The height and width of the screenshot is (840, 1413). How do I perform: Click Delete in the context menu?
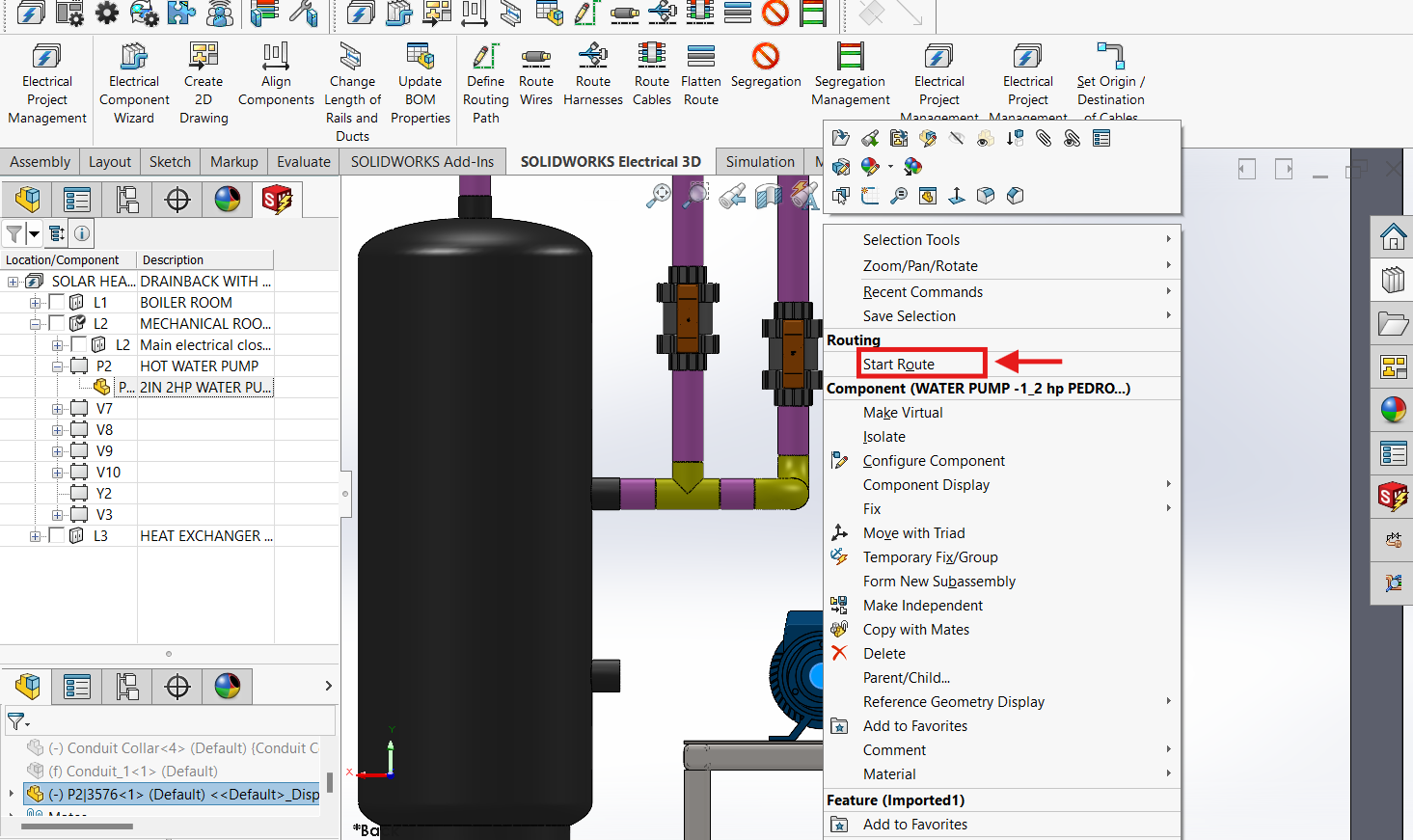[x=883, y=654]
